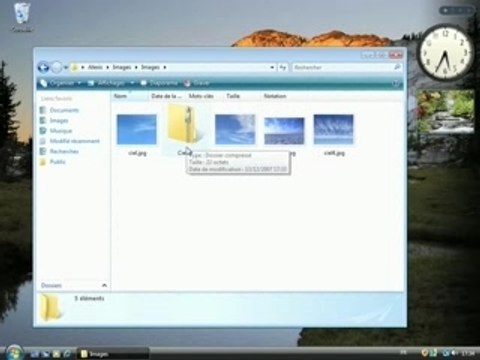The image size is (480, 360).
Task: Click the slideshow picture gadget
Action: coord(446,111)
